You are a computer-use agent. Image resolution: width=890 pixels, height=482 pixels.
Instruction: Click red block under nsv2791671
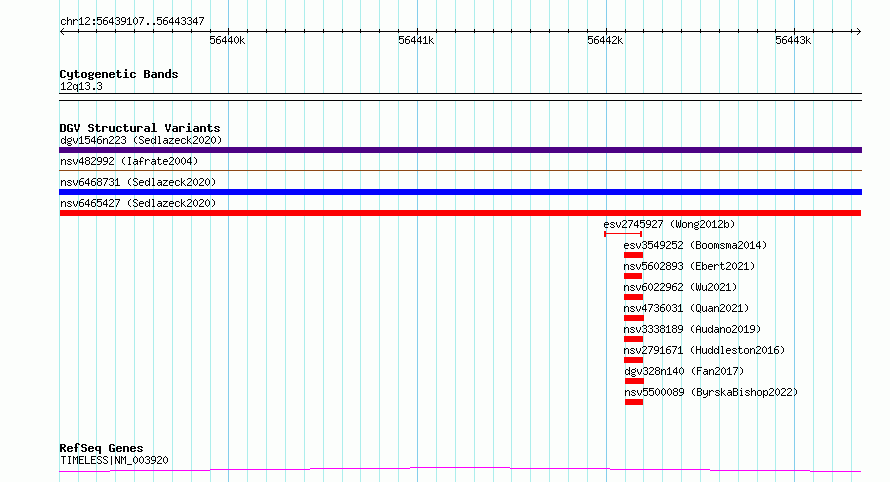[x=633, y=360]
